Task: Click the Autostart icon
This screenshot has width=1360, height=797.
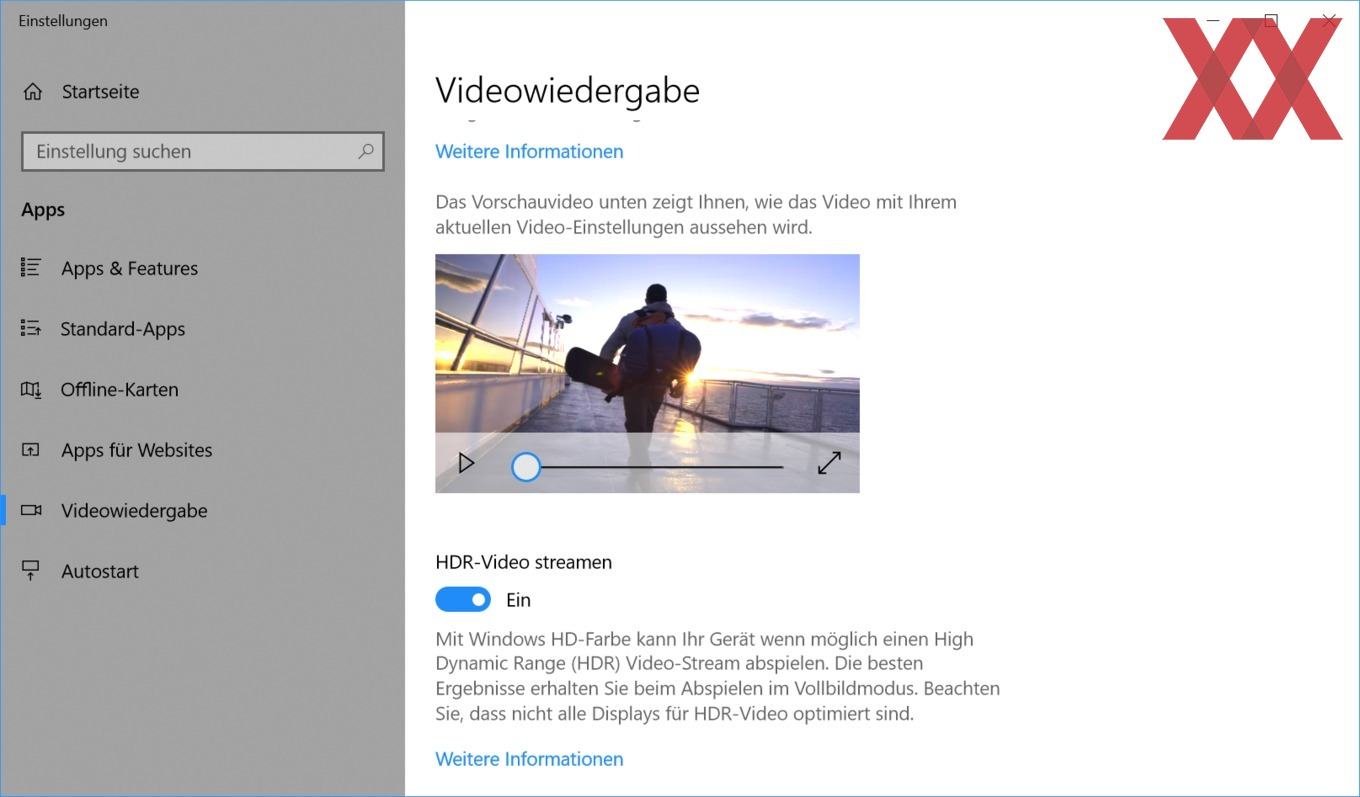Action: (31, 571)
